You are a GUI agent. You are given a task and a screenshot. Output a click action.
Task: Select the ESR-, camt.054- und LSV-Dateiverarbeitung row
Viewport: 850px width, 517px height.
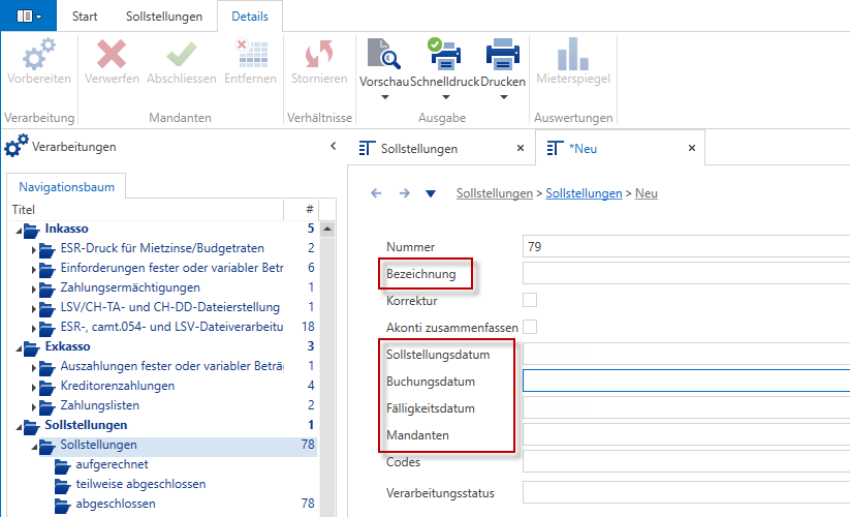(163, 327)
